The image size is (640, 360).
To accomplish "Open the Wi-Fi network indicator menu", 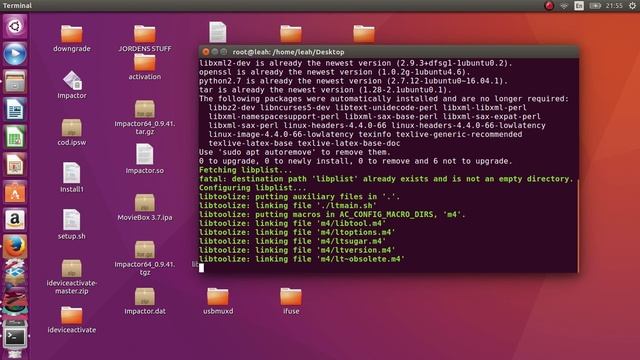I will (x=564, y=6).
